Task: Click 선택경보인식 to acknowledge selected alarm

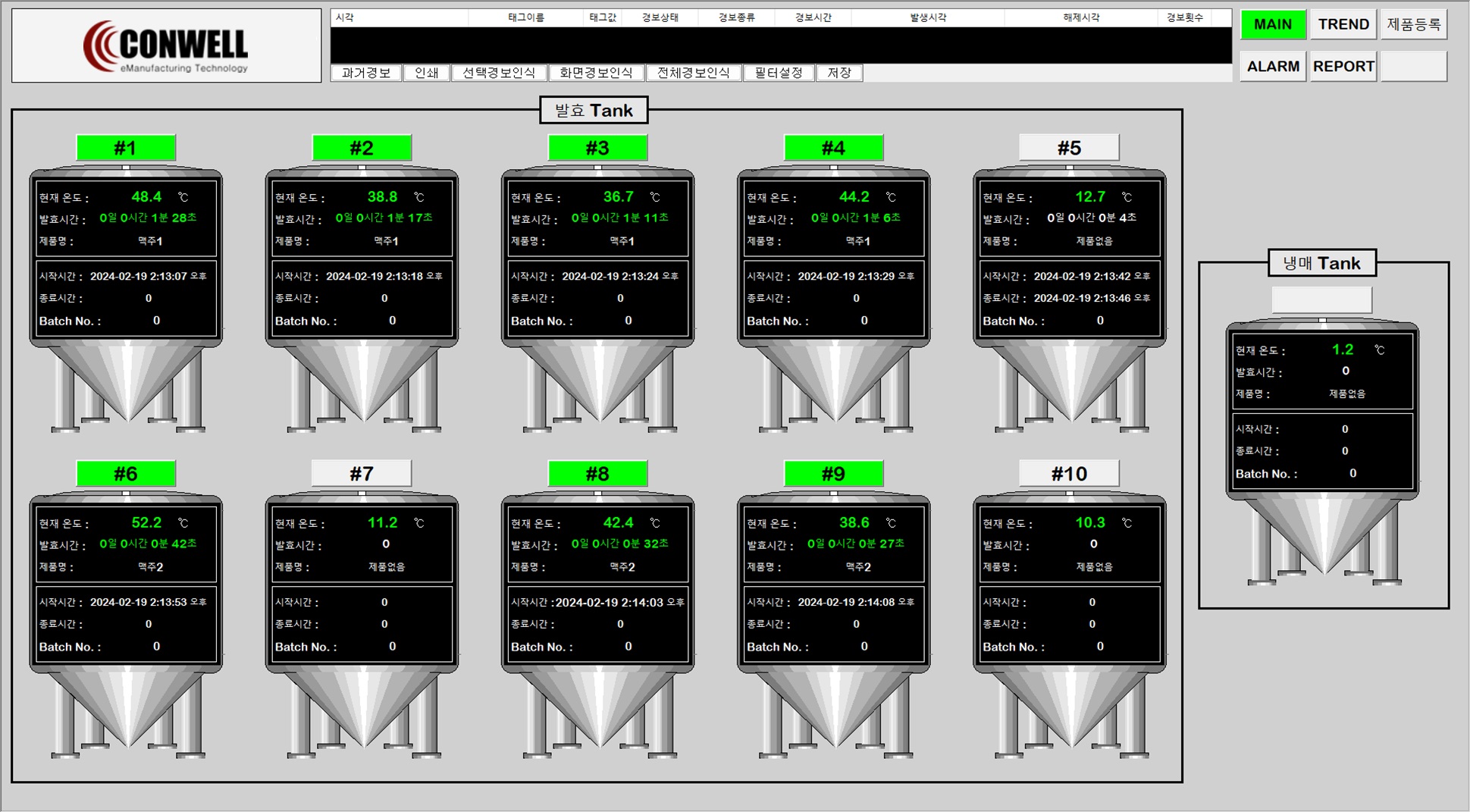Action: 498,73
